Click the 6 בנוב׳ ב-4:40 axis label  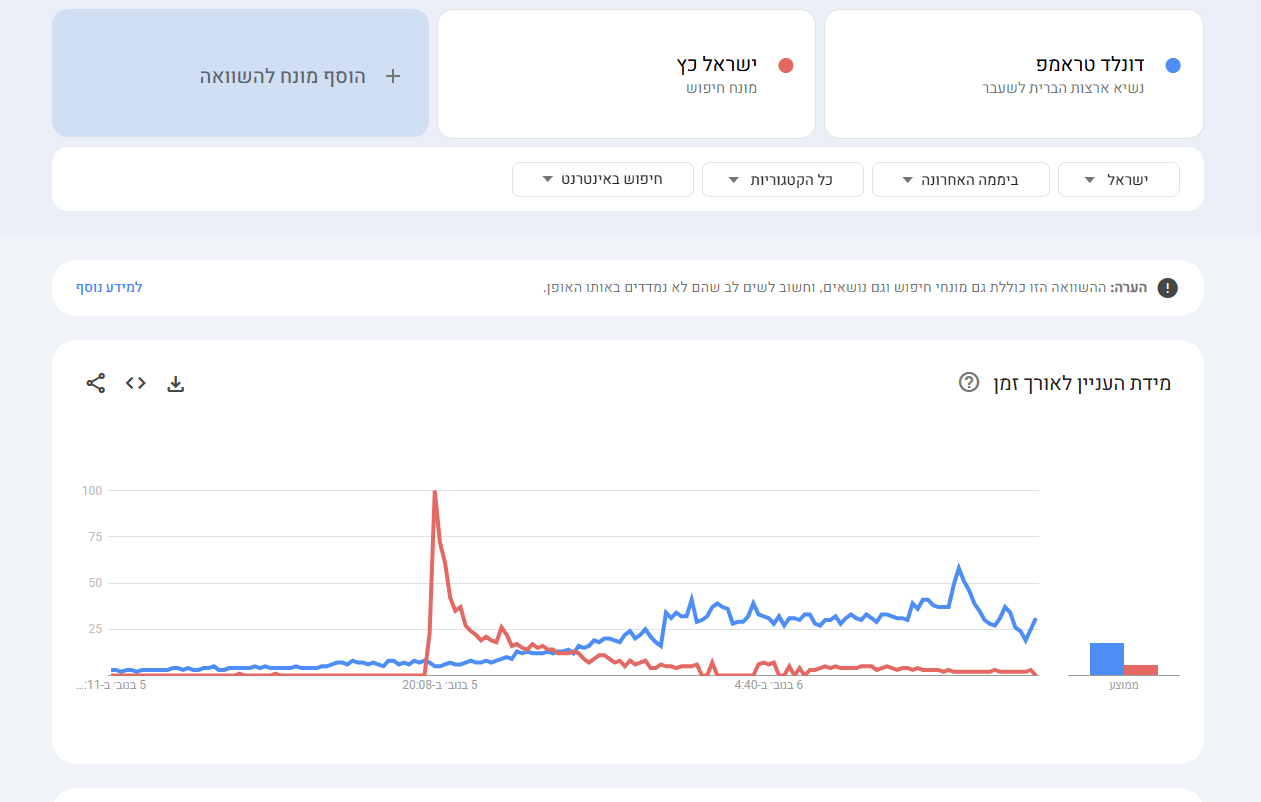[770, 685]
